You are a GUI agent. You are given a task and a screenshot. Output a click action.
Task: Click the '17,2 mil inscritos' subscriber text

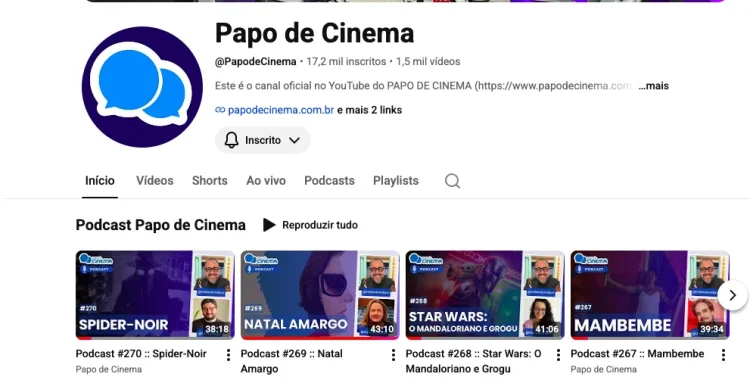coord(346,62)
